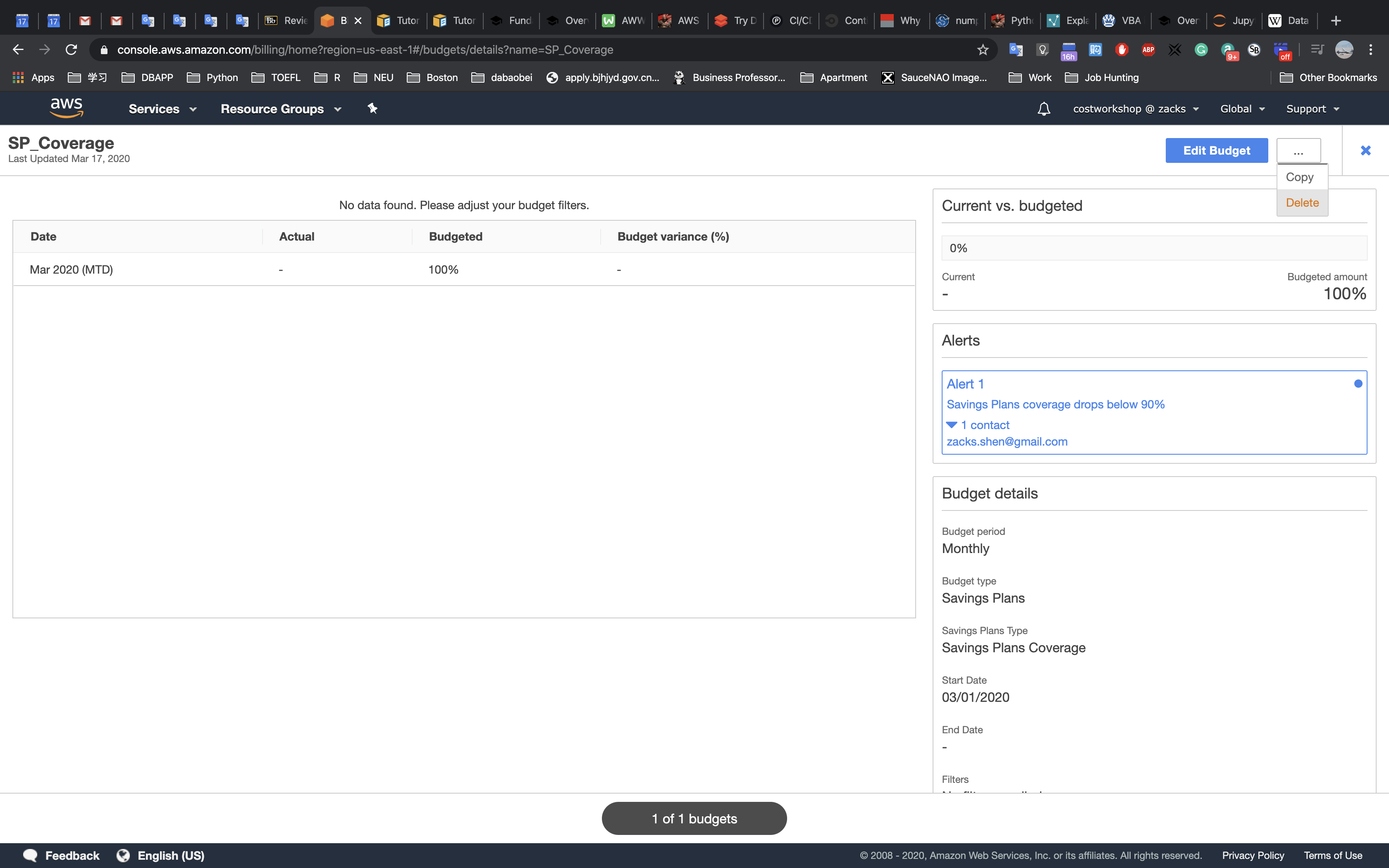
Task: Open the Chrome three-dot menu
Action: pos(1371,50)
